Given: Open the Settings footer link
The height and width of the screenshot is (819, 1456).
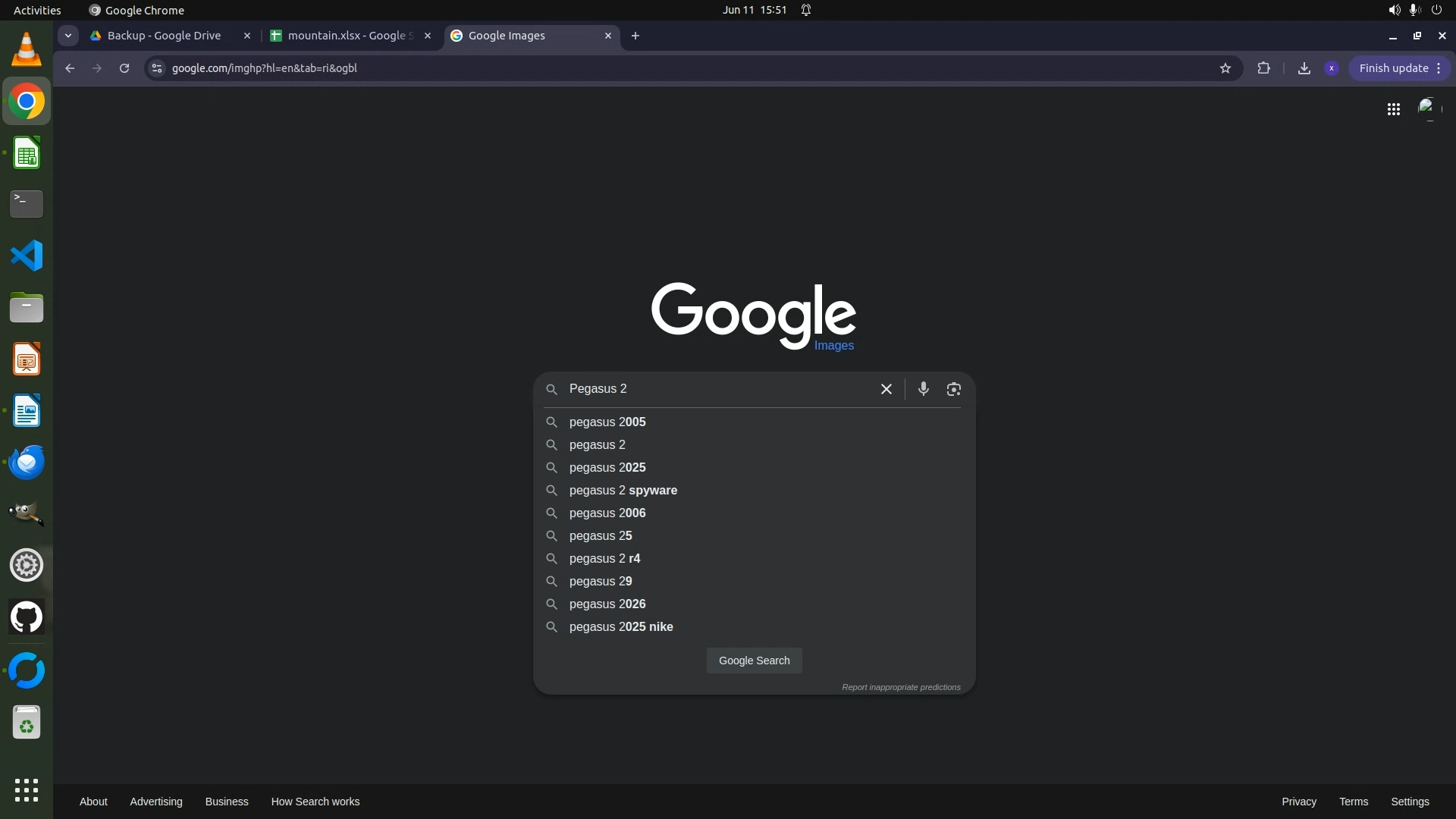Looking at the screenshot, I should click(x=1409, y=802).
